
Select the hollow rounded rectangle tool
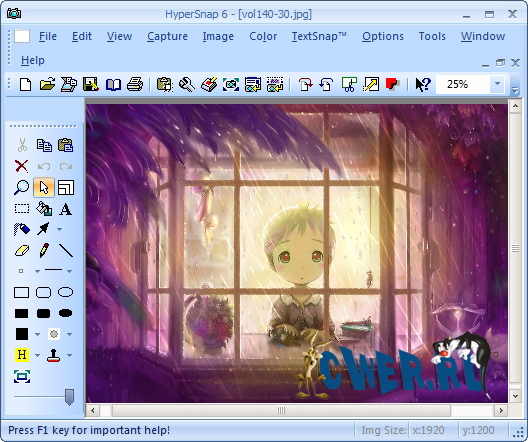point(43,293)
